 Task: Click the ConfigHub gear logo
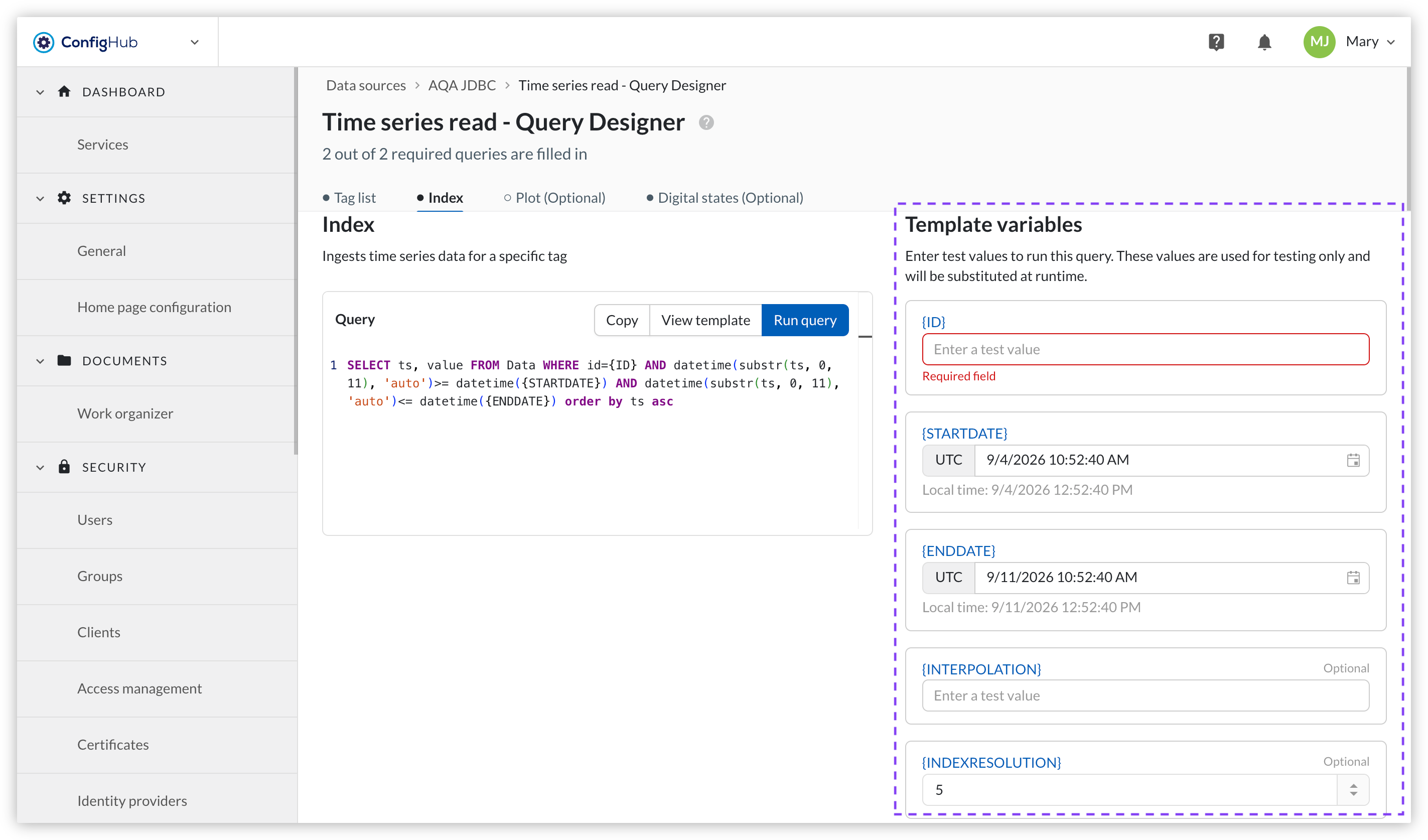click(44, 42)
